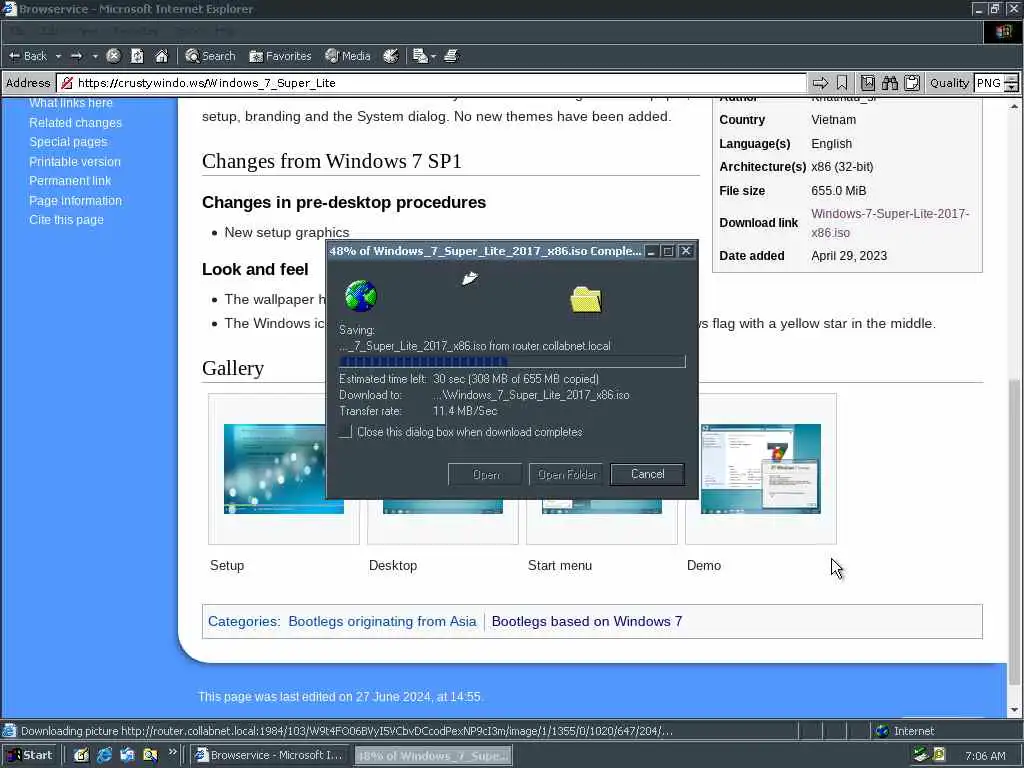Open the Forward history dropdown arrow

point(95,56)
